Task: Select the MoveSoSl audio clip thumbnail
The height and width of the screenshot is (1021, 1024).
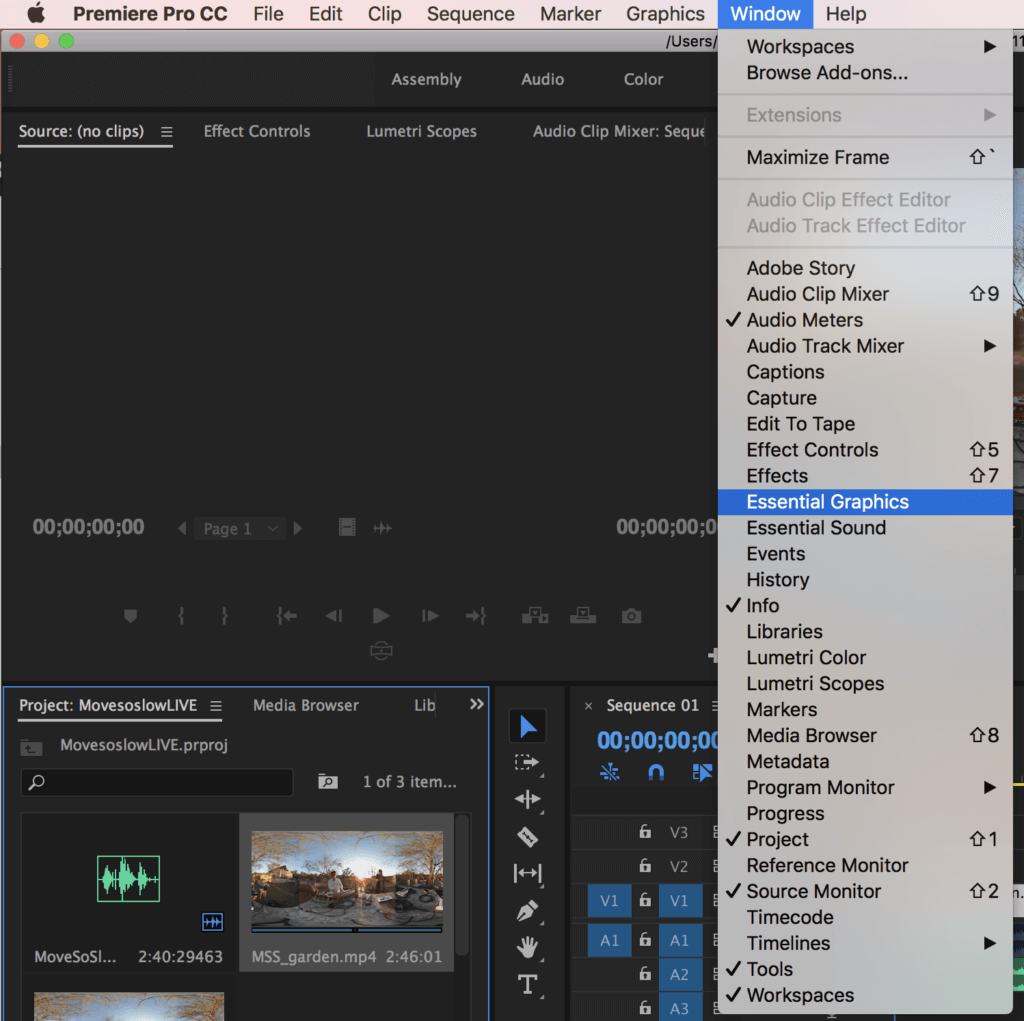Action: point(129,879)
